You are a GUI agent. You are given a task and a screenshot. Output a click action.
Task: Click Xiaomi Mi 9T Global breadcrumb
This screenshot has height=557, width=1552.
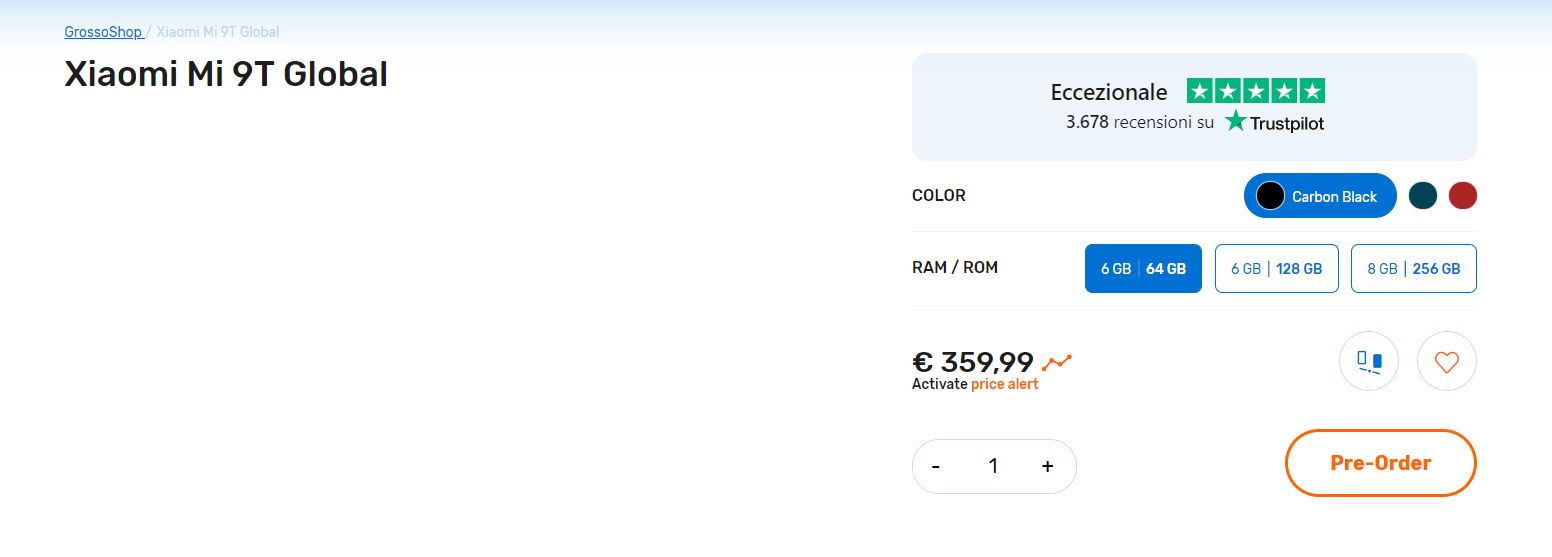pos(218,32)
